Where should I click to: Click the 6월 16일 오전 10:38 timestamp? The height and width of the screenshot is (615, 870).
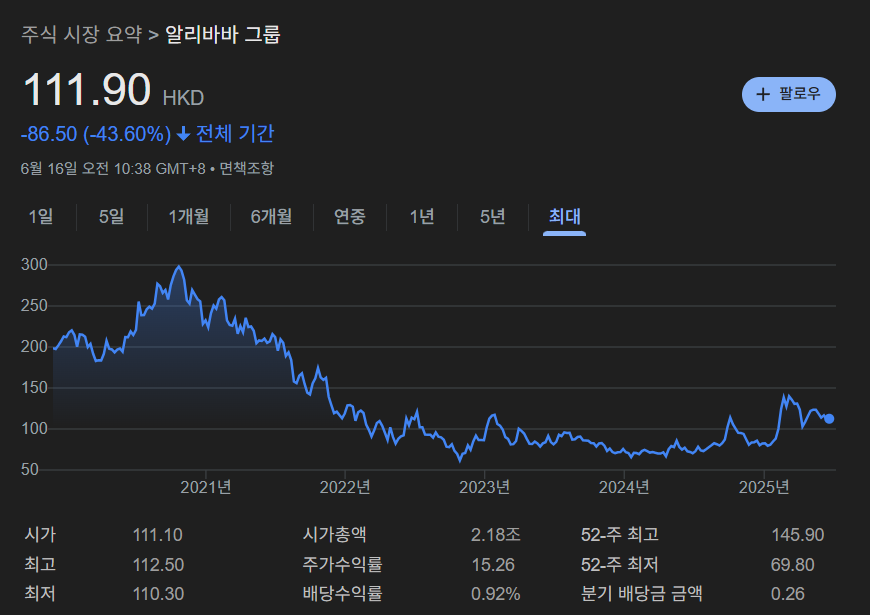tap(113, 168)
